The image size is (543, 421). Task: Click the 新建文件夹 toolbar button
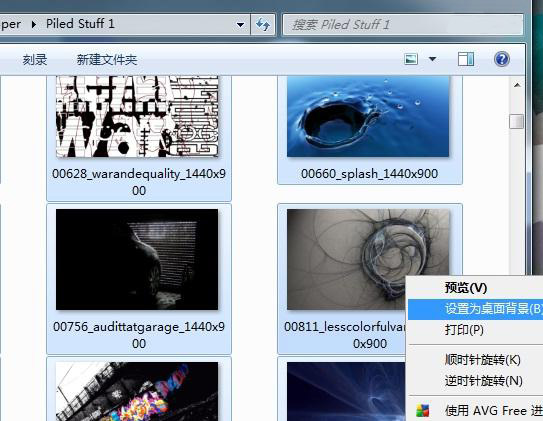coord(107,60)
